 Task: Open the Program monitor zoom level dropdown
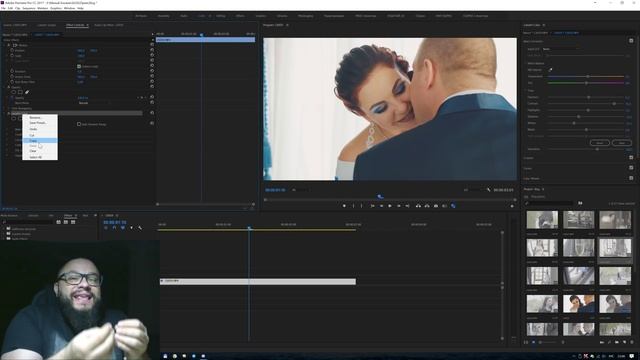click(301, 190)
